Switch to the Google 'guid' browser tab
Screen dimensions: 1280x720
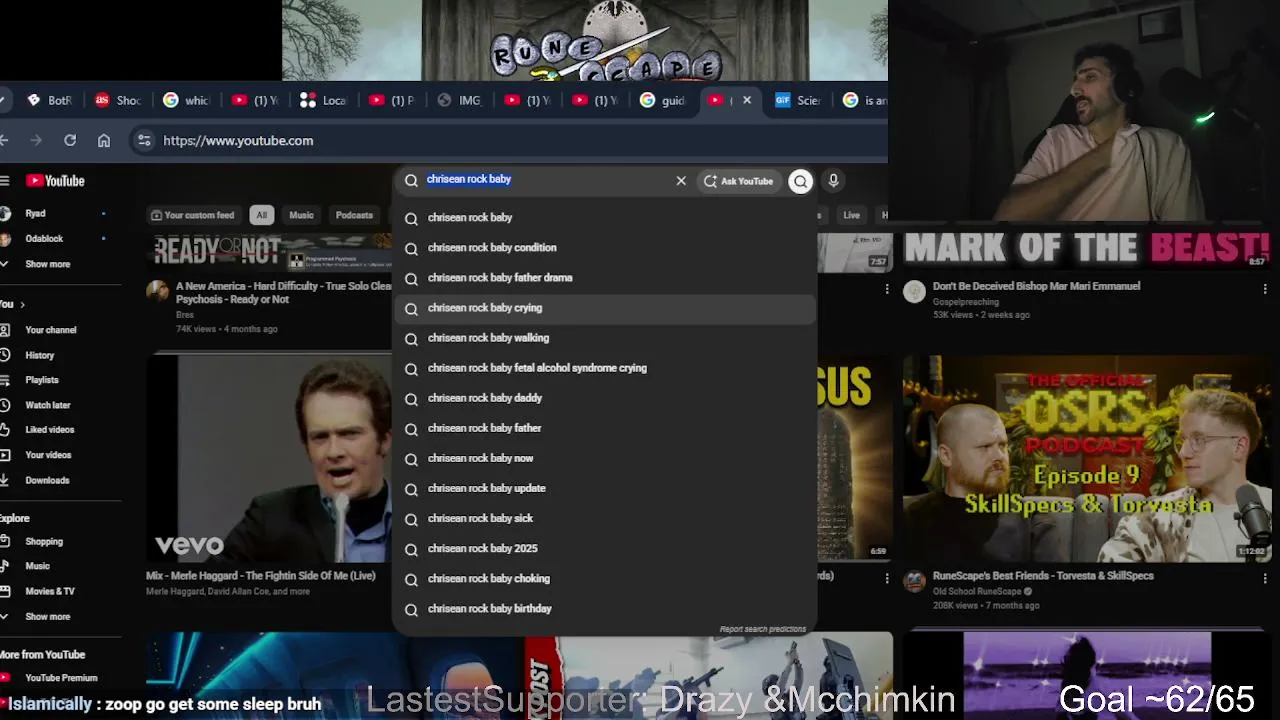[663, 100]
